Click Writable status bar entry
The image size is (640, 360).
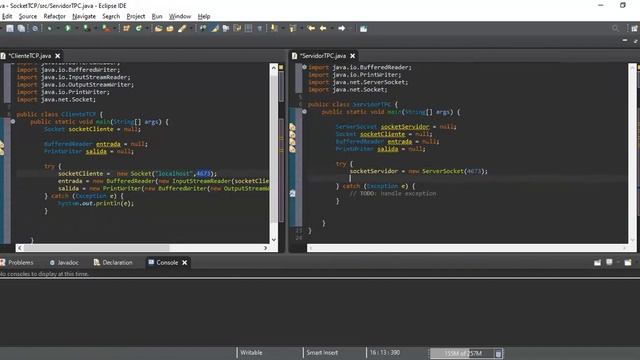pos(251,353)
